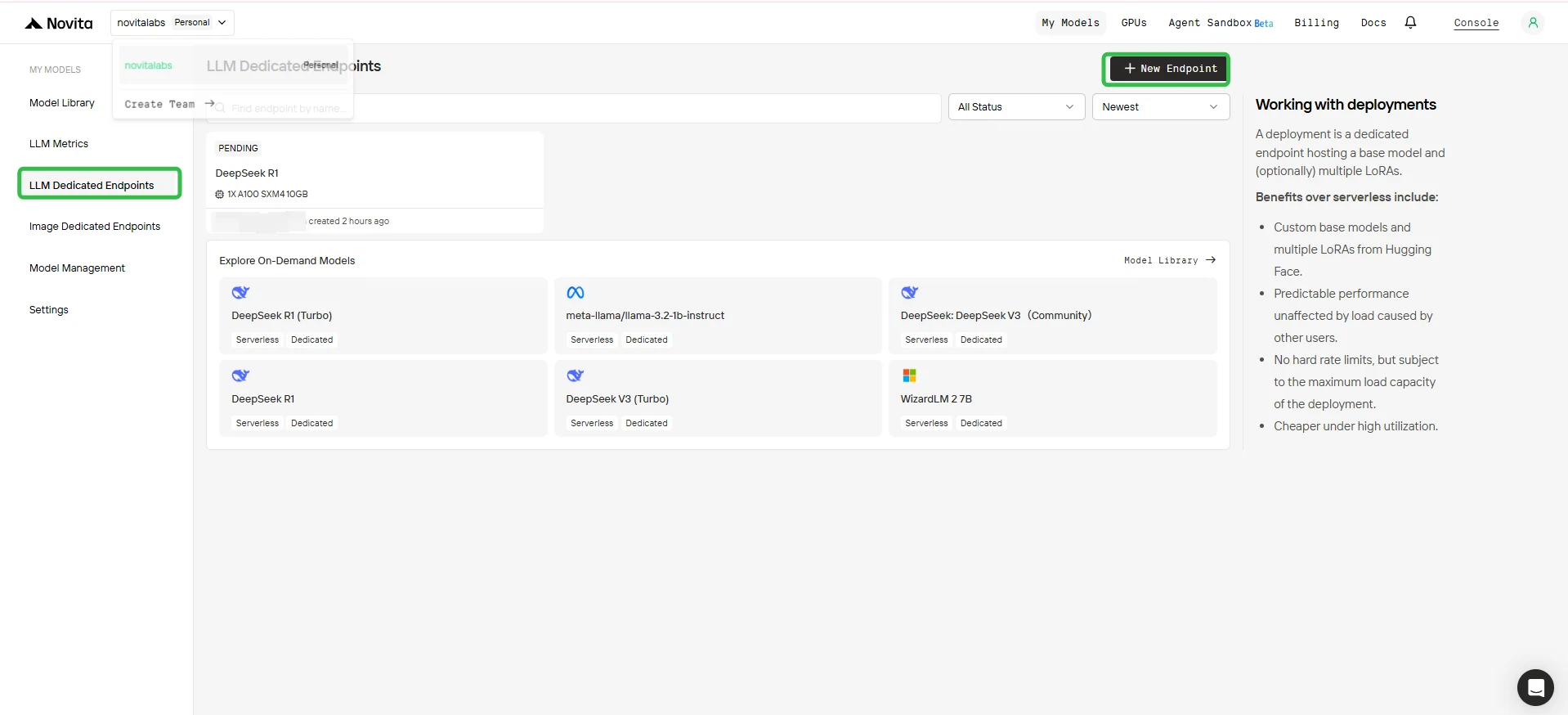Click the arrow next to Model Library

click(x=1211, y=260)
